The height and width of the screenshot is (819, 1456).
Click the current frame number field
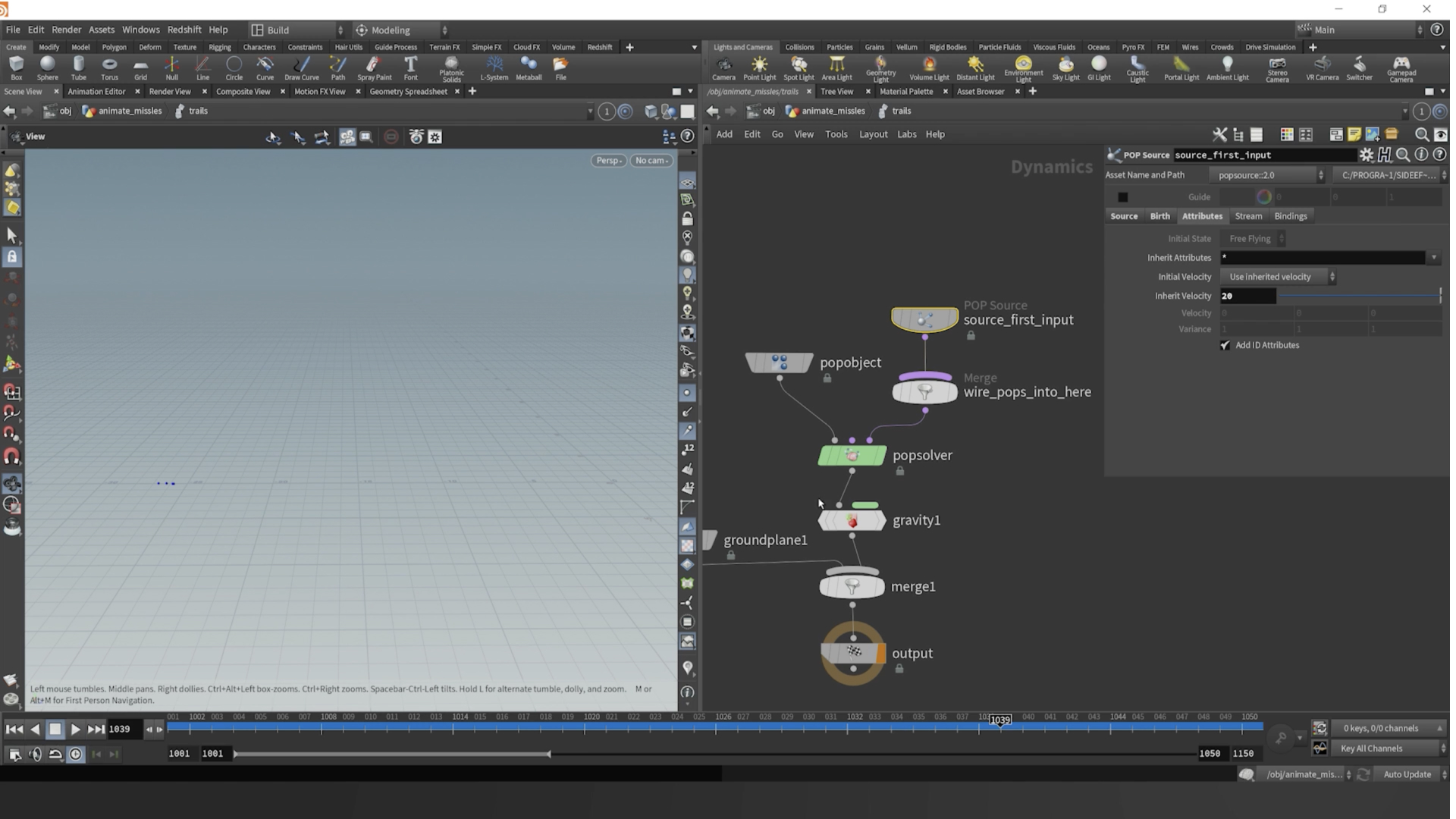pyautogui.click(x=124, y=730)
